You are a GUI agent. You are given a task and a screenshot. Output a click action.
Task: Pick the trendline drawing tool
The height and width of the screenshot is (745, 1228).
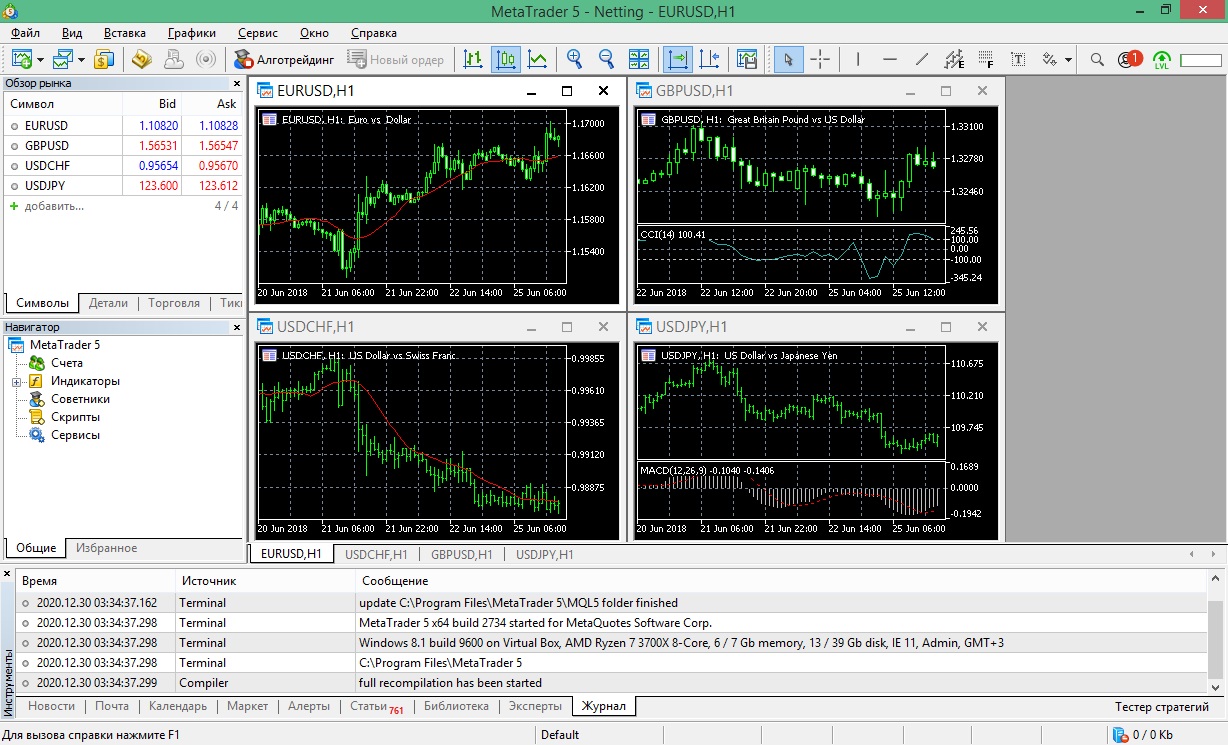(x=921, y=59)
